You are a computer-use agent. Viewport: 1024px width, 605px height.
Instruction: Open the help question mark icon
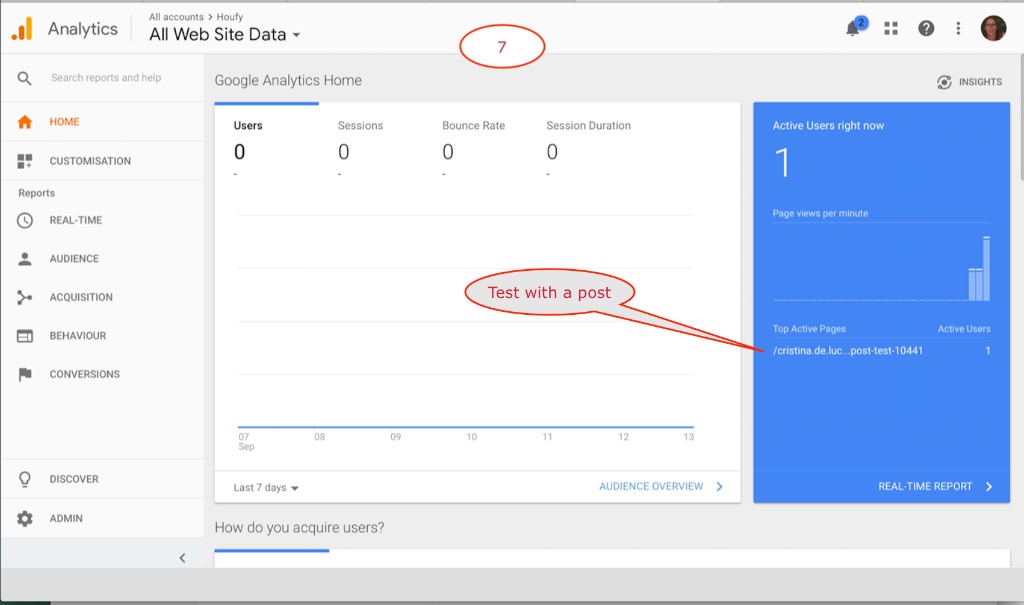(x=926, y=28)
